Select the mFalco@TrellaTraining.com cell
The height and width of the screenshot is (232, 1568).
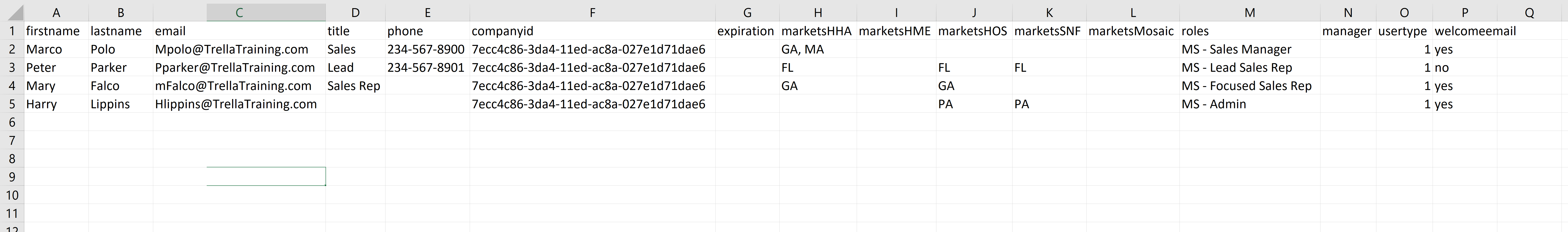(239, 86)
